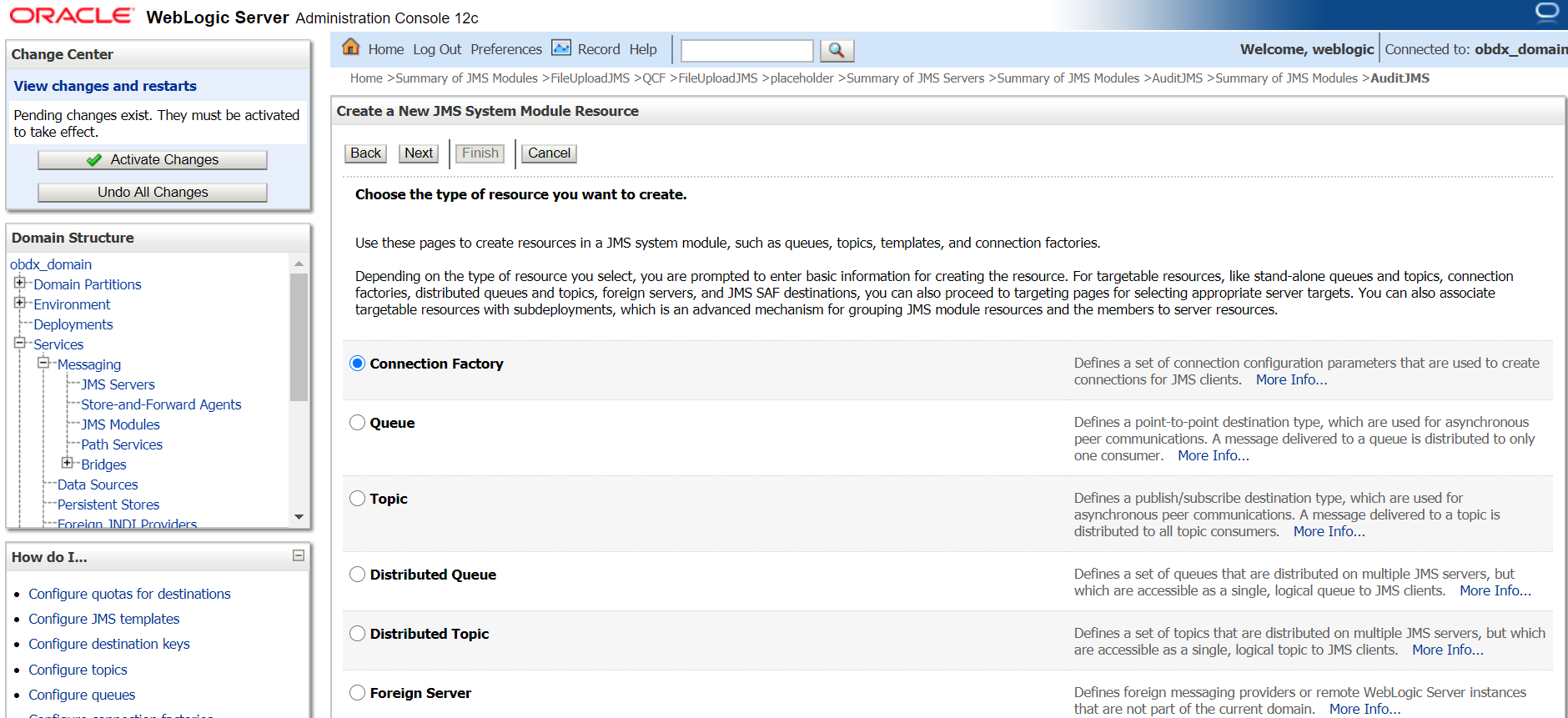Minimize the How do I panel
Screen dimensions: 1568x718
click(299, 555)
